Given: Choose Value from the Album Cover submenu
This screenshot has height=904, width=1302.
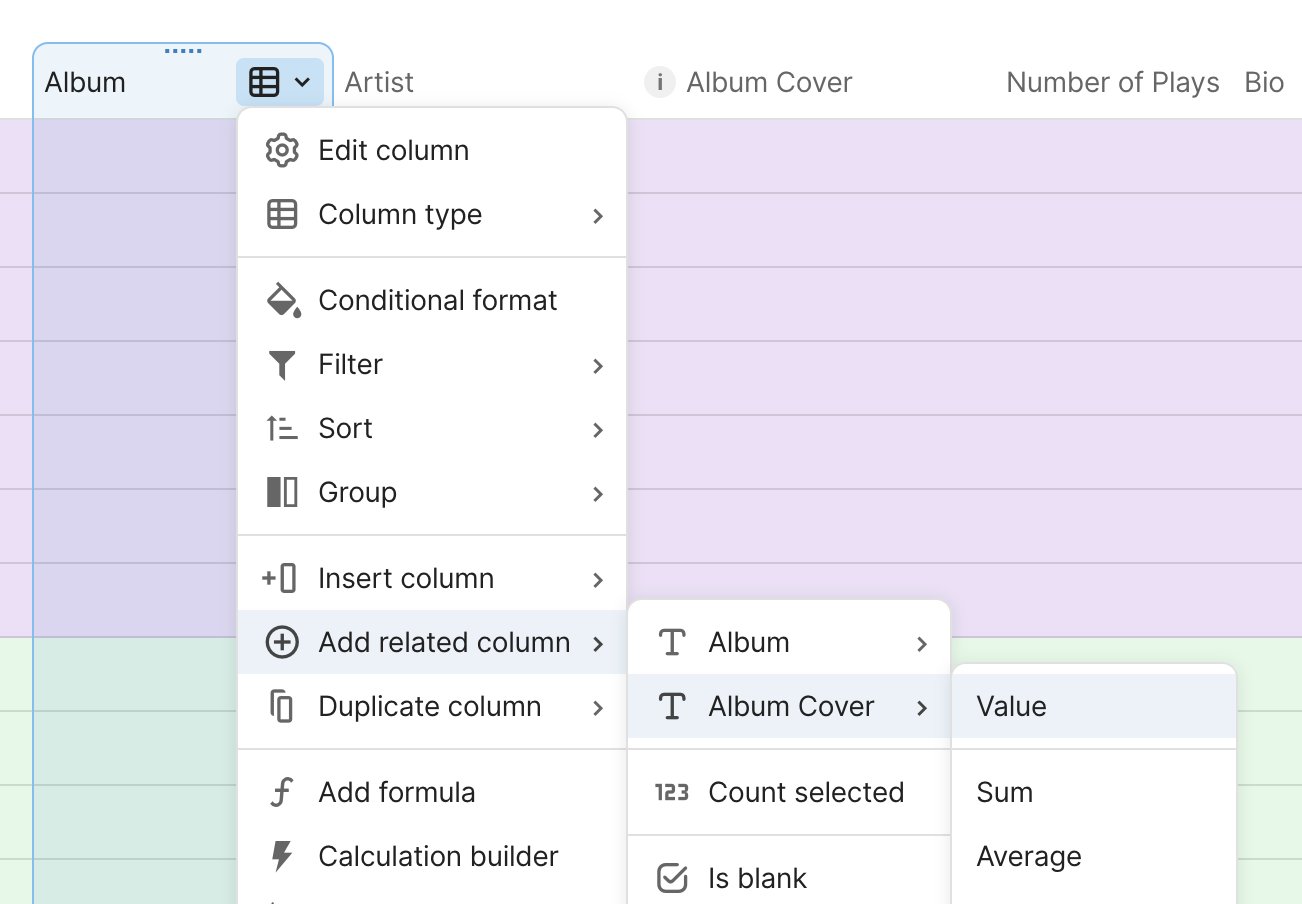Looking at the screenshot, I should click(1011, 706).
